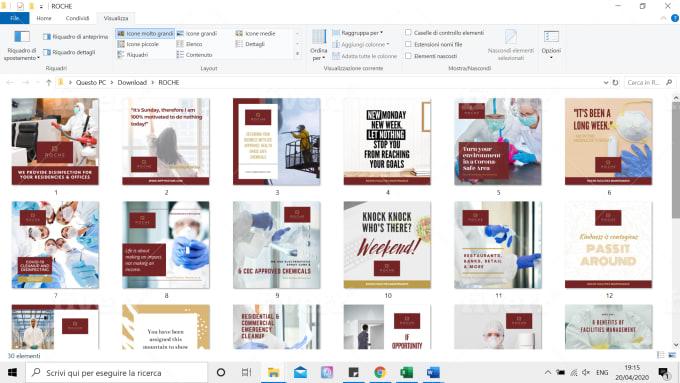The height and width of the screenshot is (383, 680).
Task: Click Download in address path
Action: point(132,82)
